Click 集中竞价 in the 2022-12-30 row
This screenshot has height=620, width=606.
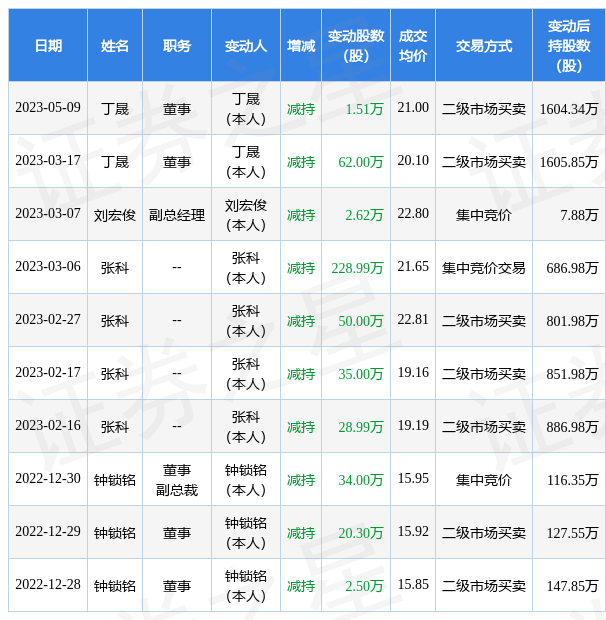pos(484,480)
